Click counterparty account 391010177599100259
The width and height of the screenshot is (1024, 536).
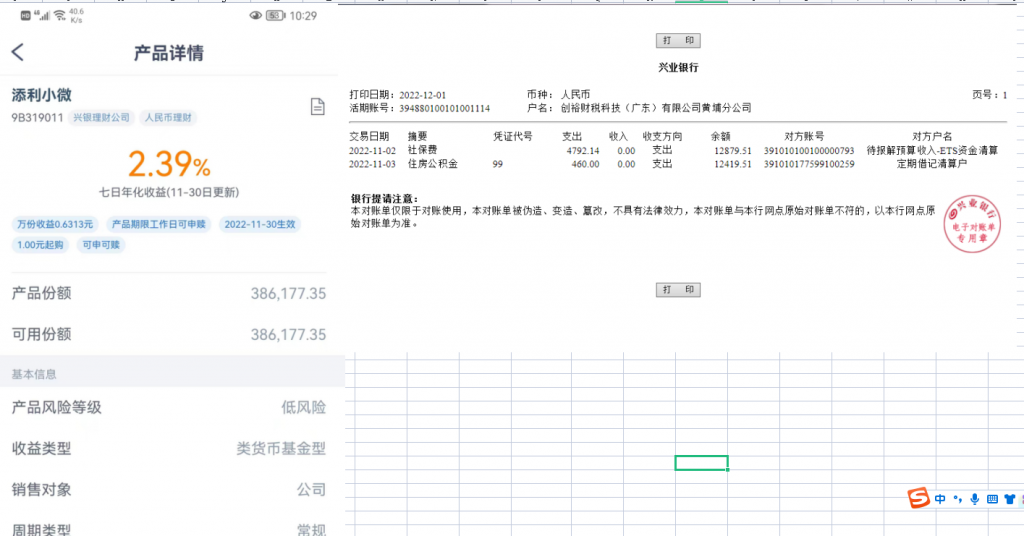pyautogui.click(x=808, y=165)
